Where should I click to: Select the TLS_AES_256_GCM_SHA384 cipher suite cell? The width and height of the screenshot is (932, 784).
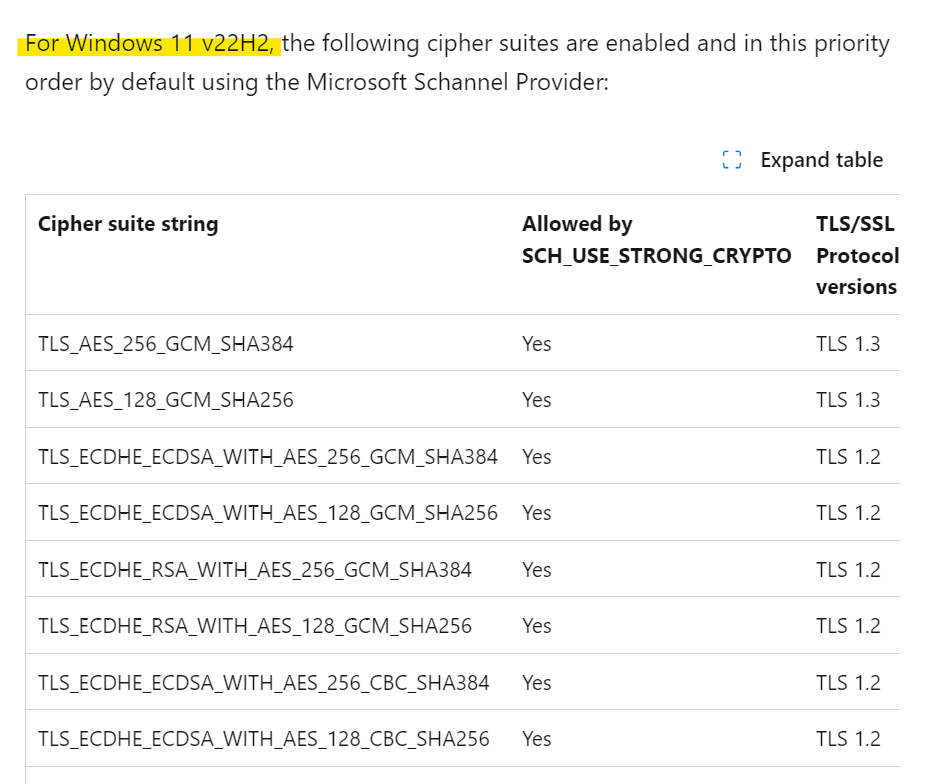coord(166,344)
